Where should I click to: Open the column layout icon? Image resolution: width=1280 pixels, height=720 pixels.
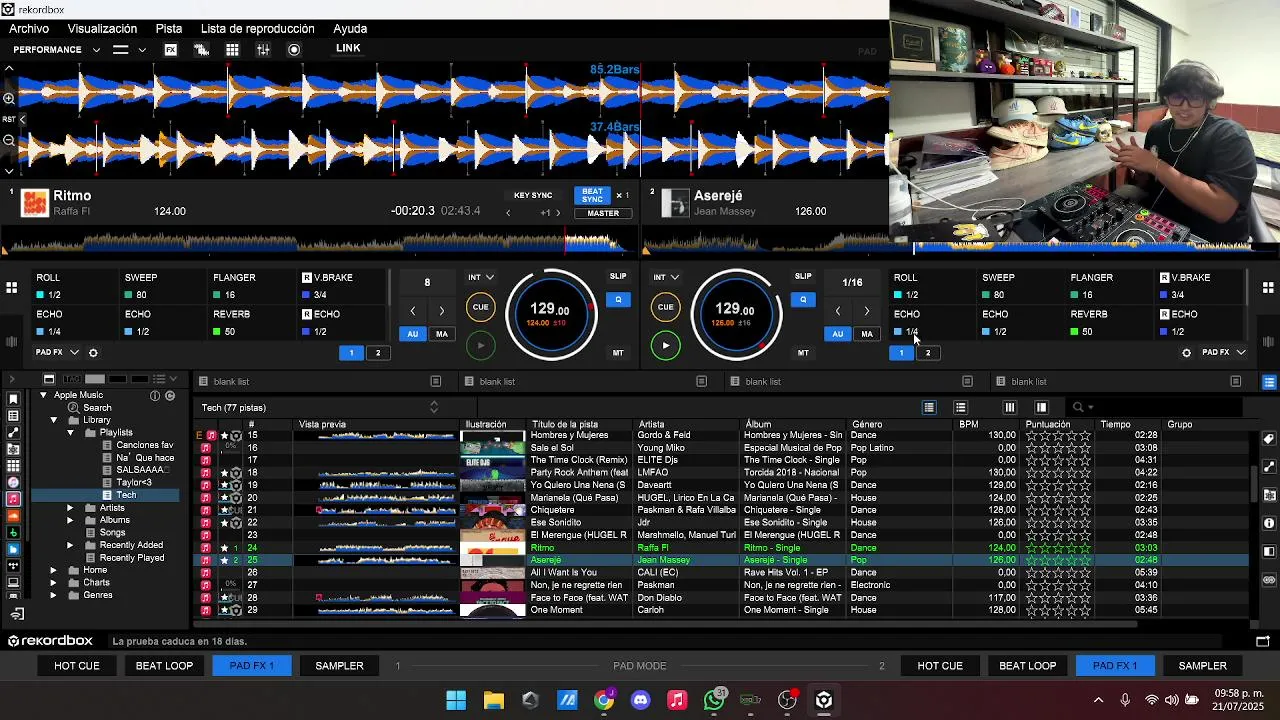[x=1010, y=407]
